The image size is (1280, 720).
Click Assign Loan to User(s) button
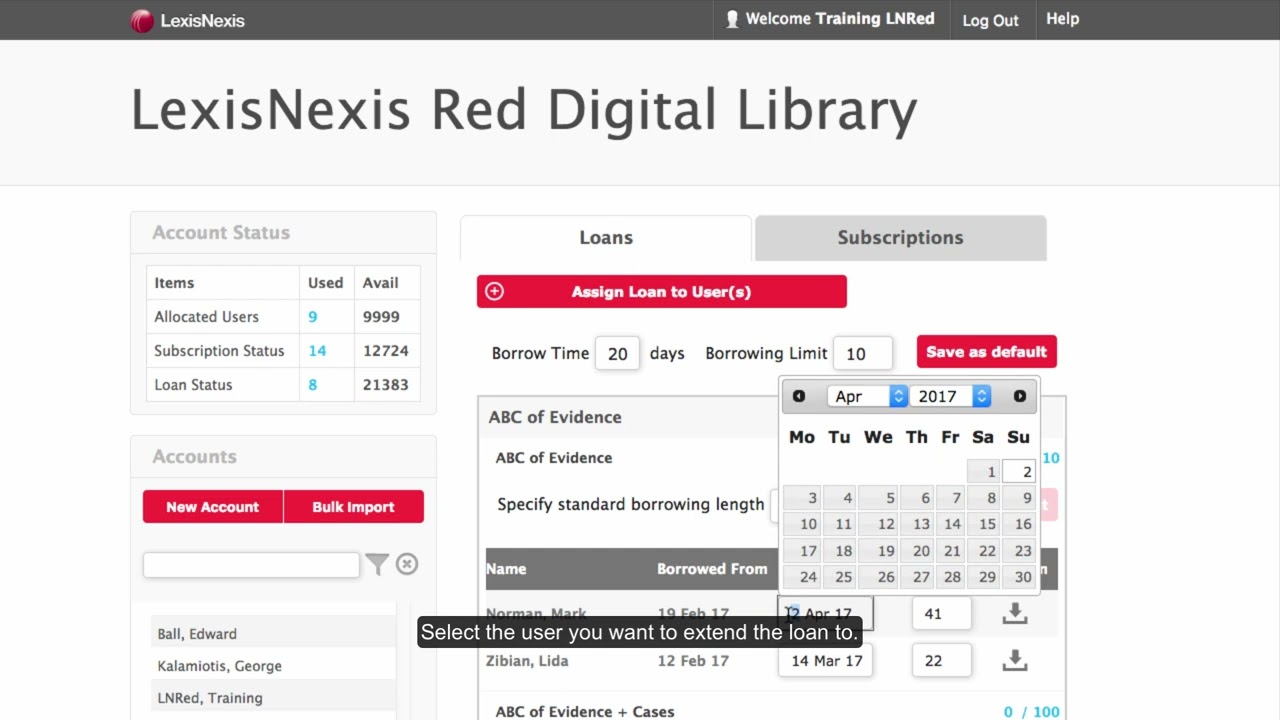(x=661, y=292)
